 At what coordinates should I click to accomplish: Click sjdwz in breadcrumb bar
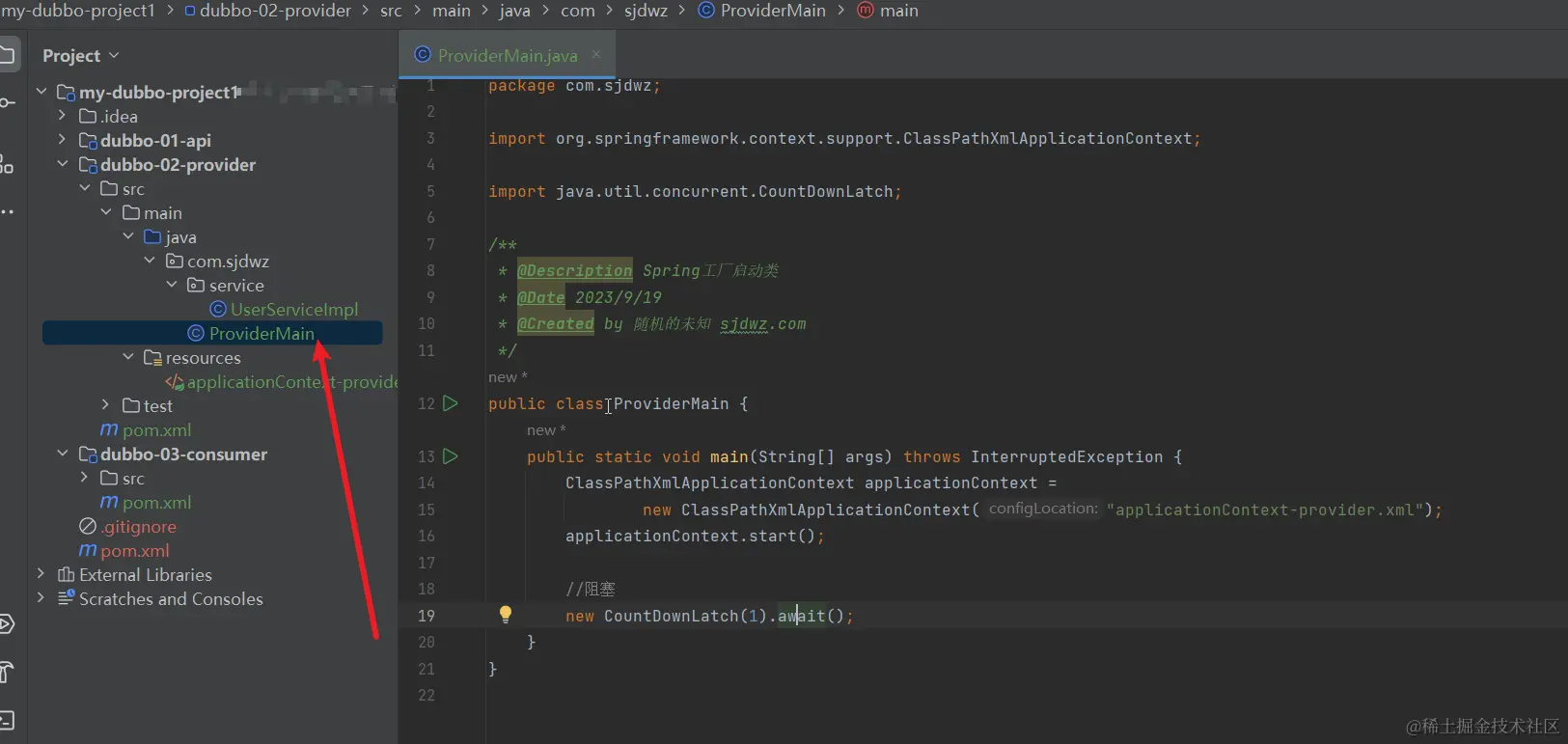pyautogui.click(x=646, y=11)
